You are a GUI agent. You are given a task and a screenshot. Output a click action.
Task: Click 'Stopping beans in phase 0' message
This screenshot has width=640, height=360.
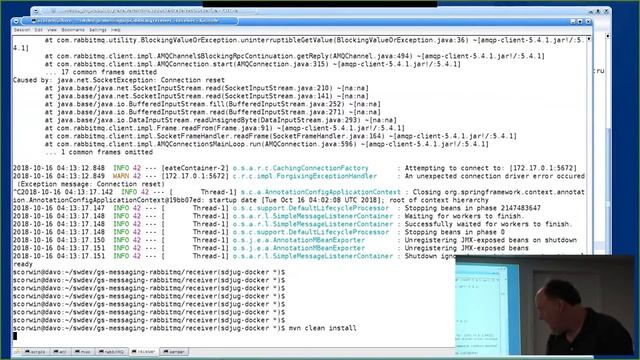(454, 232)
